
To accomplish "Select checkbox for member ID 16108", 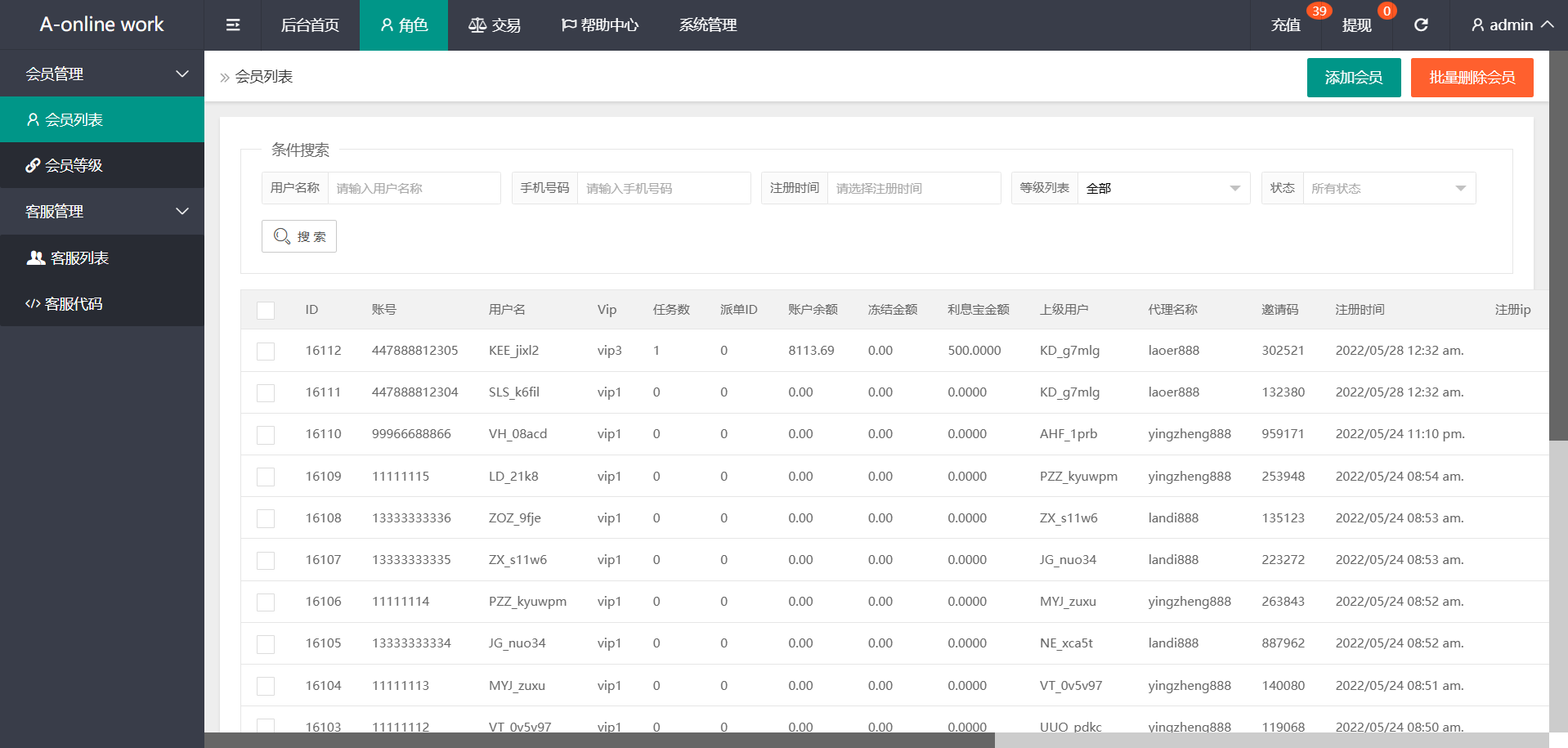I will [266, 519].
